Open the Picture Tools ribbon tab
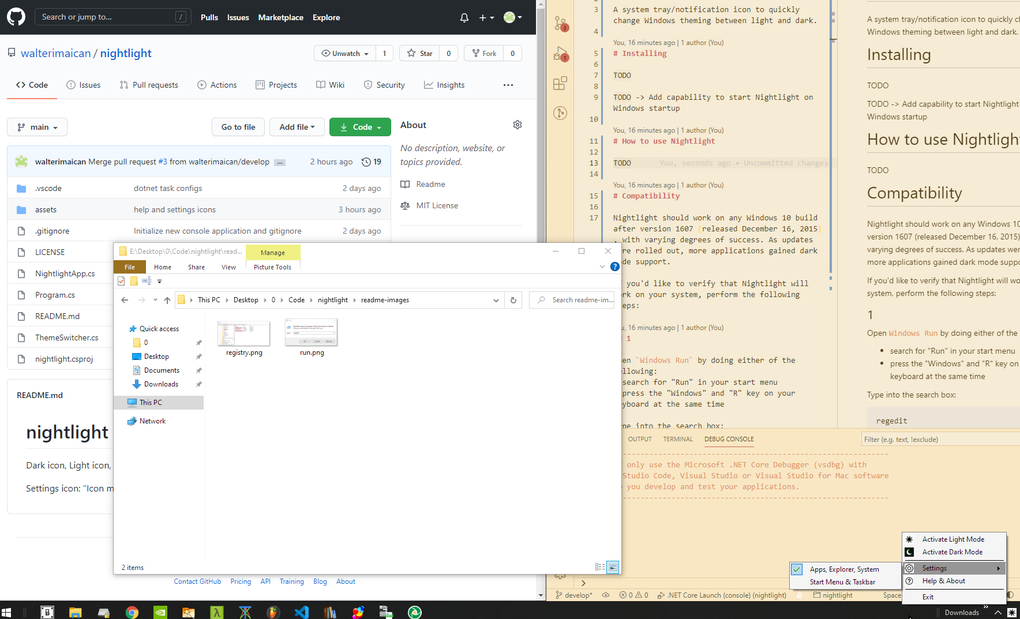The image size is (1020, 619). [x=273, y=267]
